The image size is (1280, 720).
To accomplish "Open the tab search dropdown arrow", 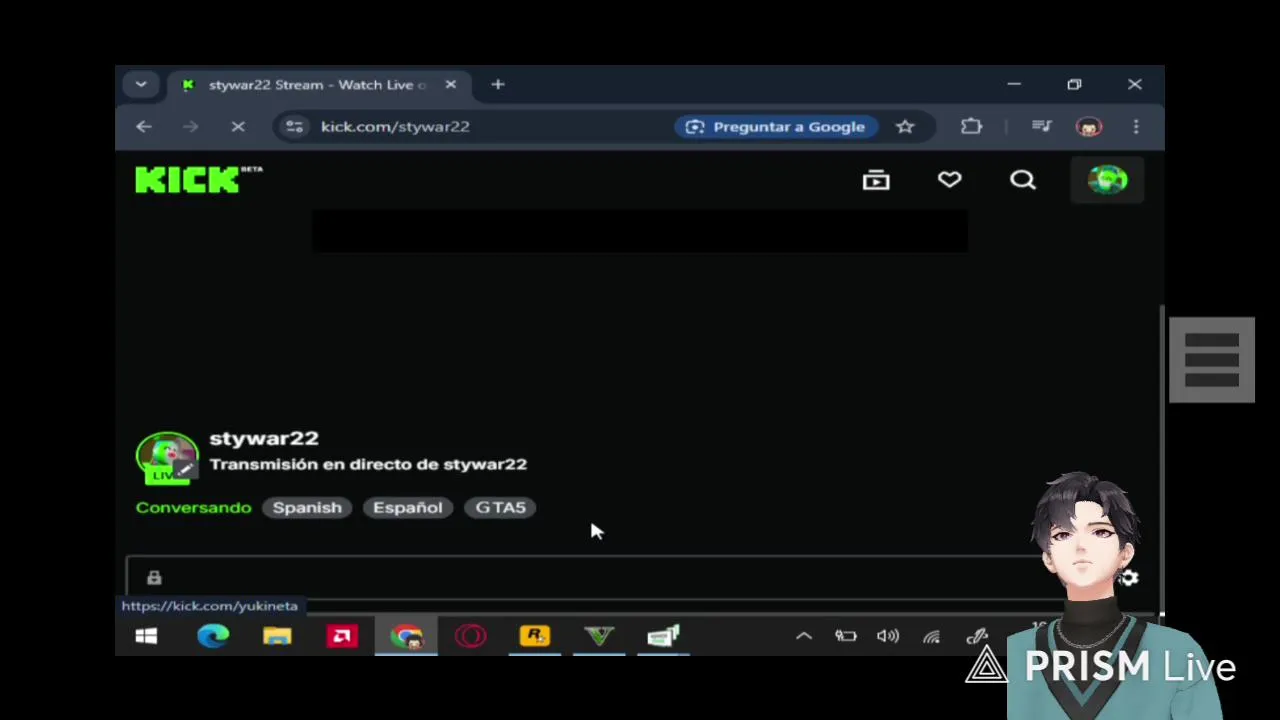I will pos(141,85).
